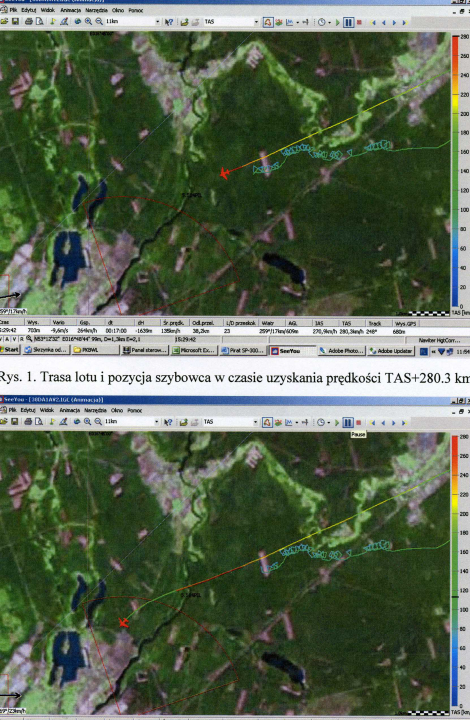Stop animation with upper red stop button
This screenshot has width=470, height=720.
click(359, 22)
